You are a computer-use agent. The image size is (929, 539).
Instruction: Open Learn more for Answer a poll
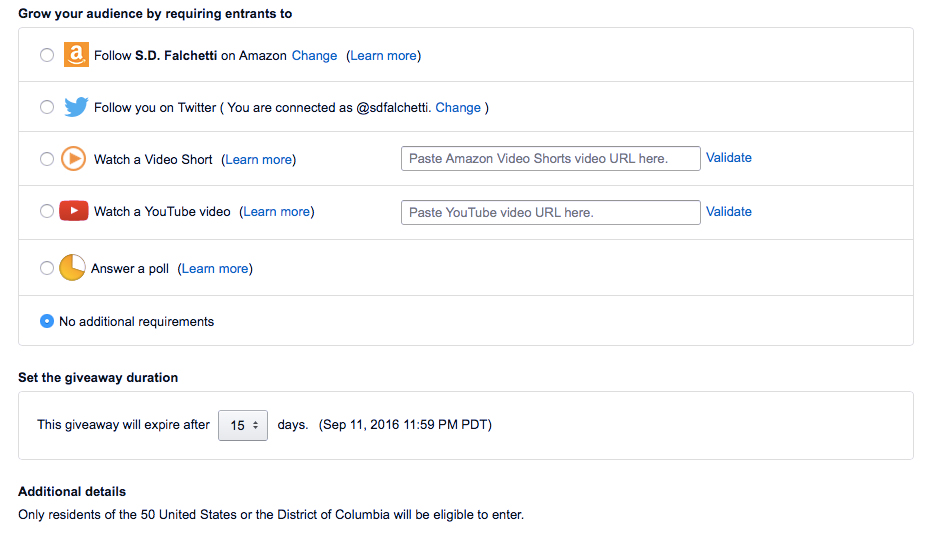coord(215,269)
